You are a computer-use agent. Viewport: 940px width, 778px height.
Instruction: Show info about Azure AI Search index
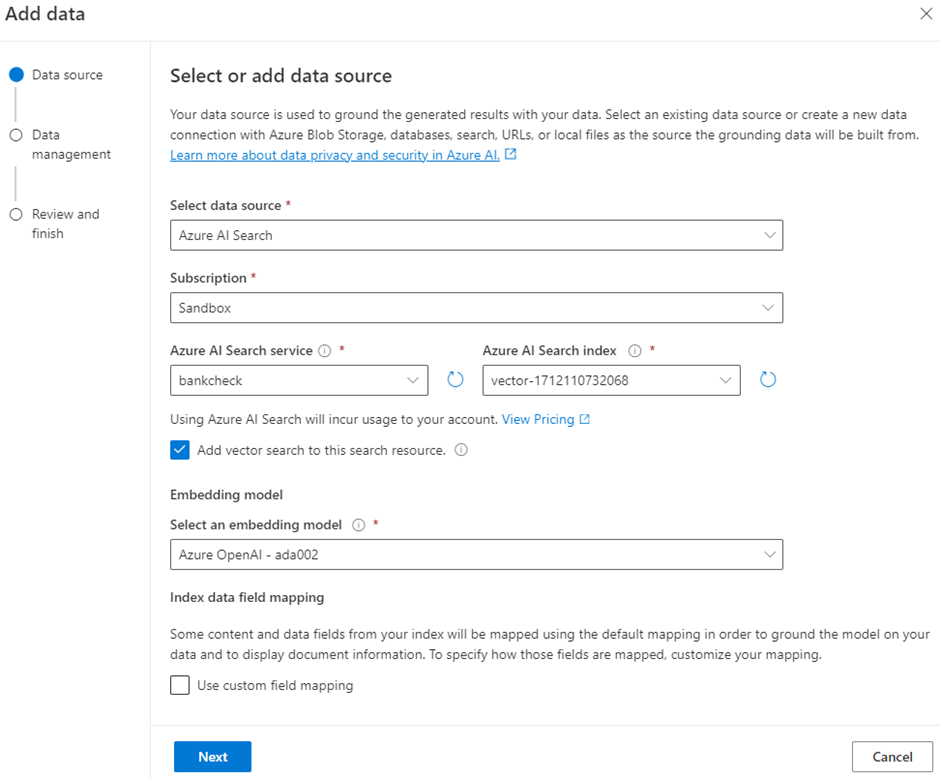pos(635,351)
